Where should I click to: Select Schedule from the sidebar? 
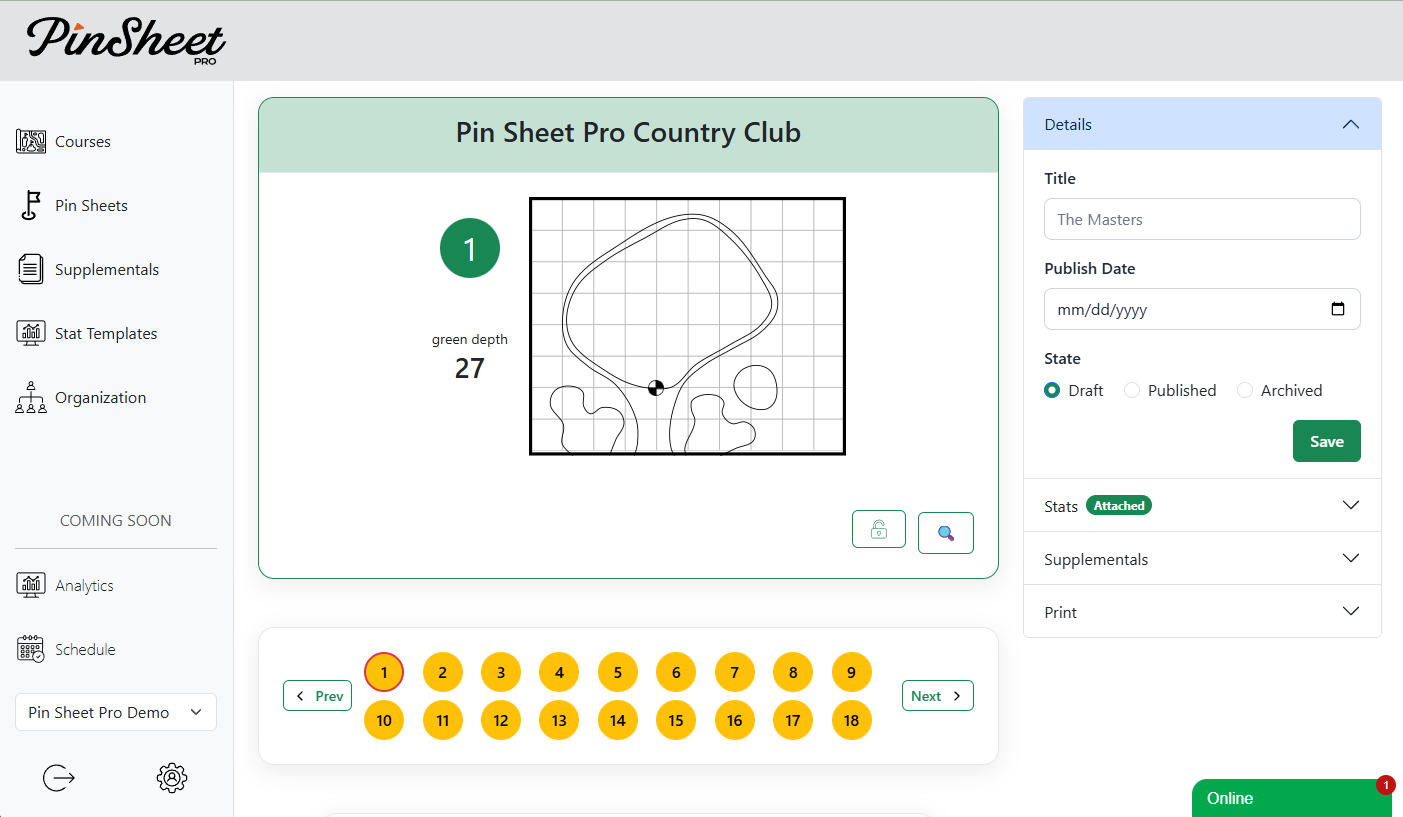click(31, 649)
